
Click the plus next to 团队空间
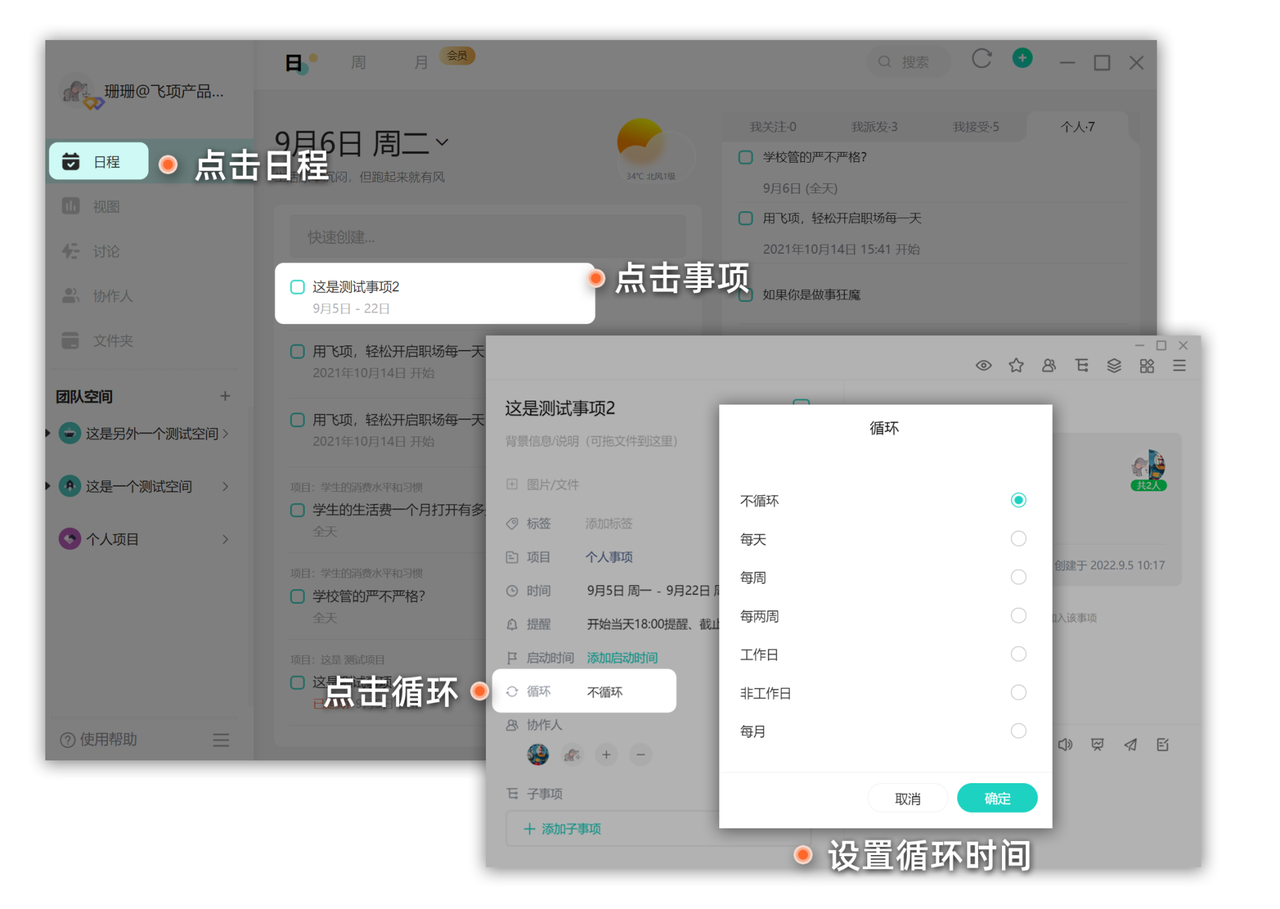tap(225, 396)
